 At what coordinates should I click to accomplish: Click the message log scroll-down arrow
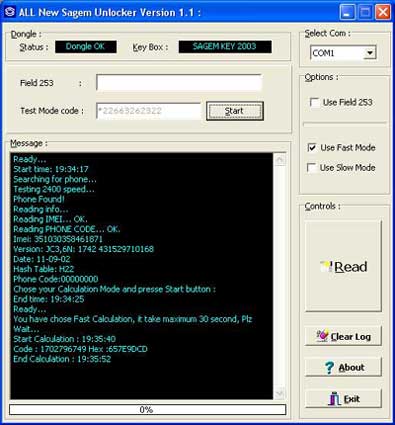(280, 393)
